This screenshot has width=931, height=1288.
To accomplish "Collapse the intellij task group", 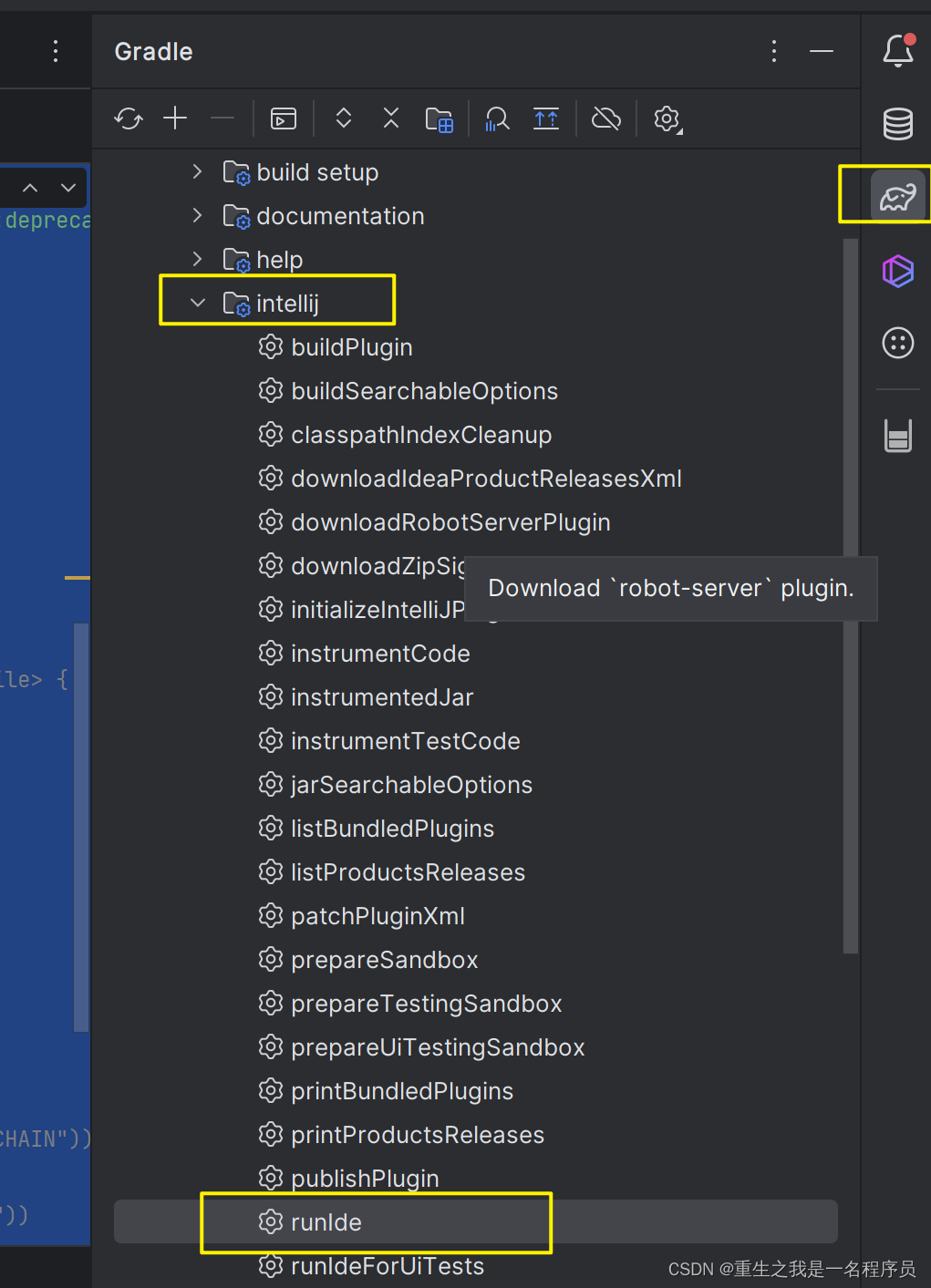I will click(x=197, y=304).
